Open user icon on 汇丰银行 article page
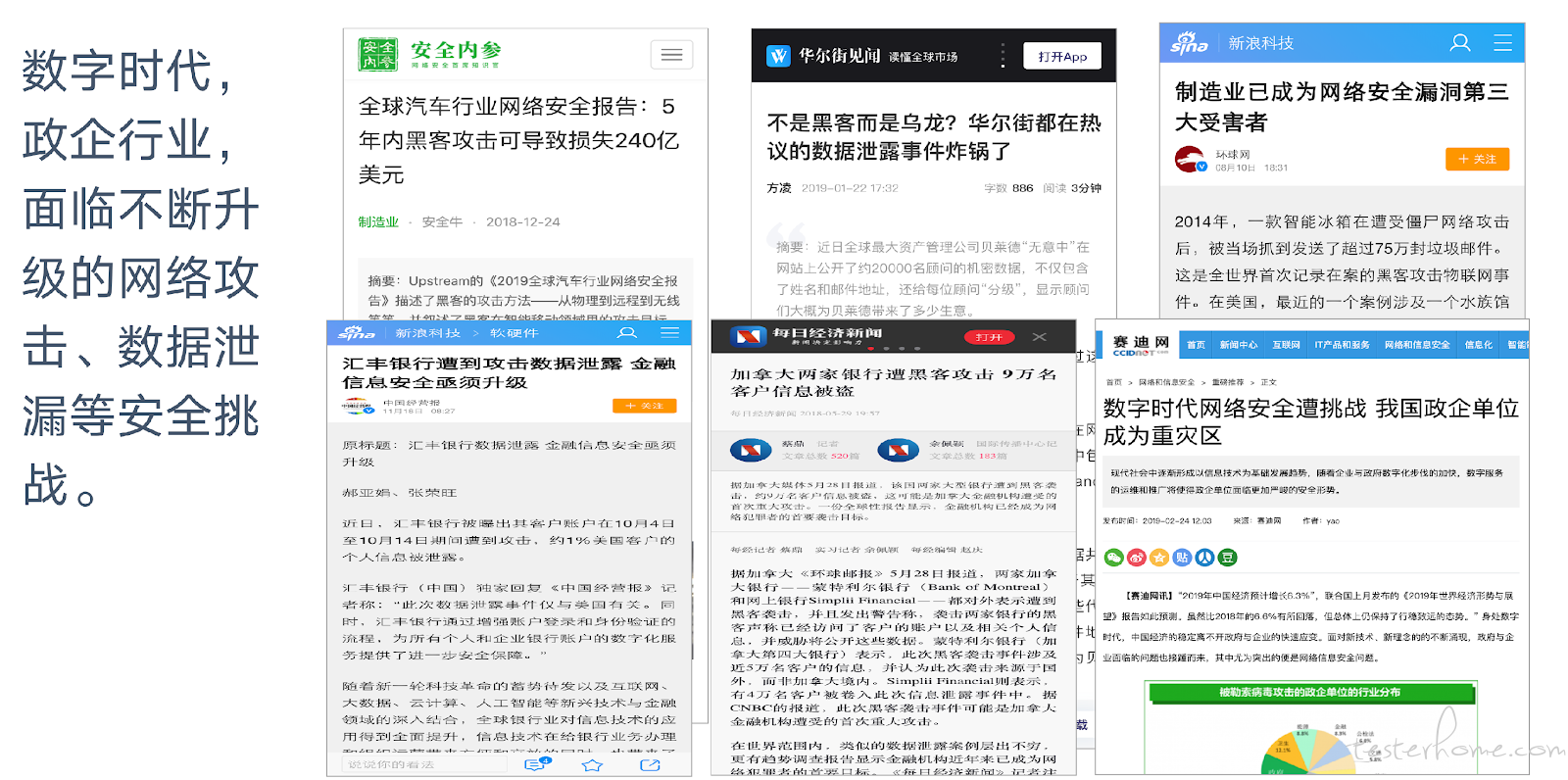Screen dimensions: 1568x780 click(627, 333)
